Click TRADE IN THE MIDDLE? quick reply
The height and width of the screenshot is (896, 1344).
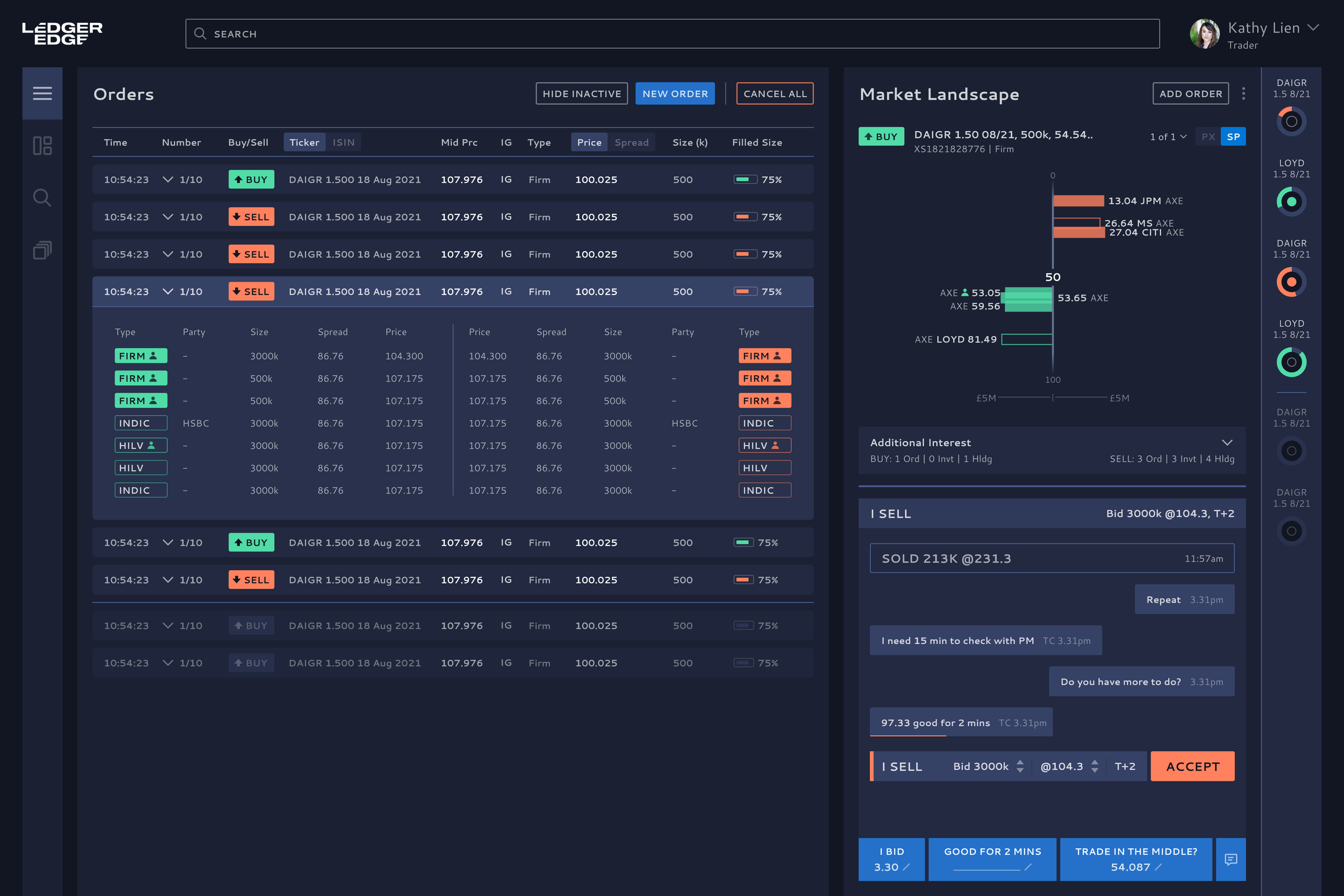[1135, 859]
